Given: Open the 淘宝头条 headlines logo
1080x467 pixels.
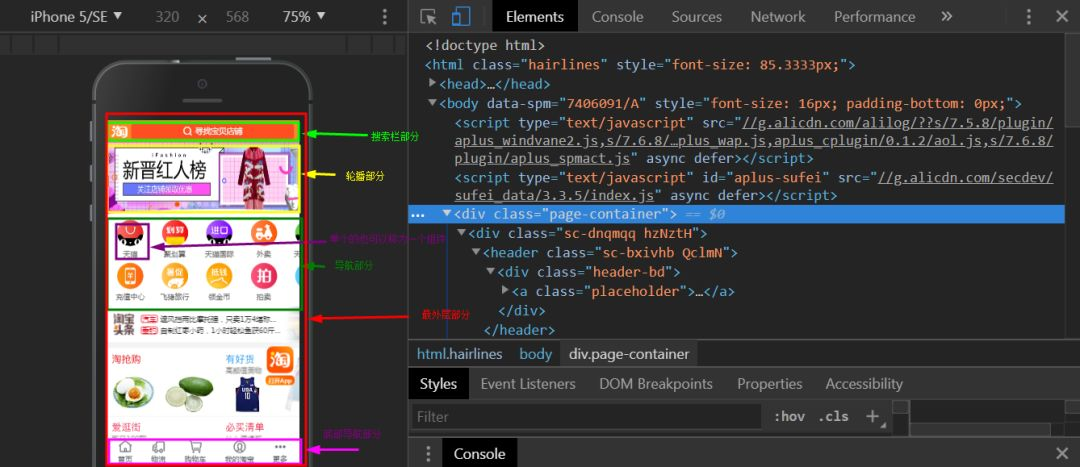Looking at the screenshot, I should click(x=123, y=325).
